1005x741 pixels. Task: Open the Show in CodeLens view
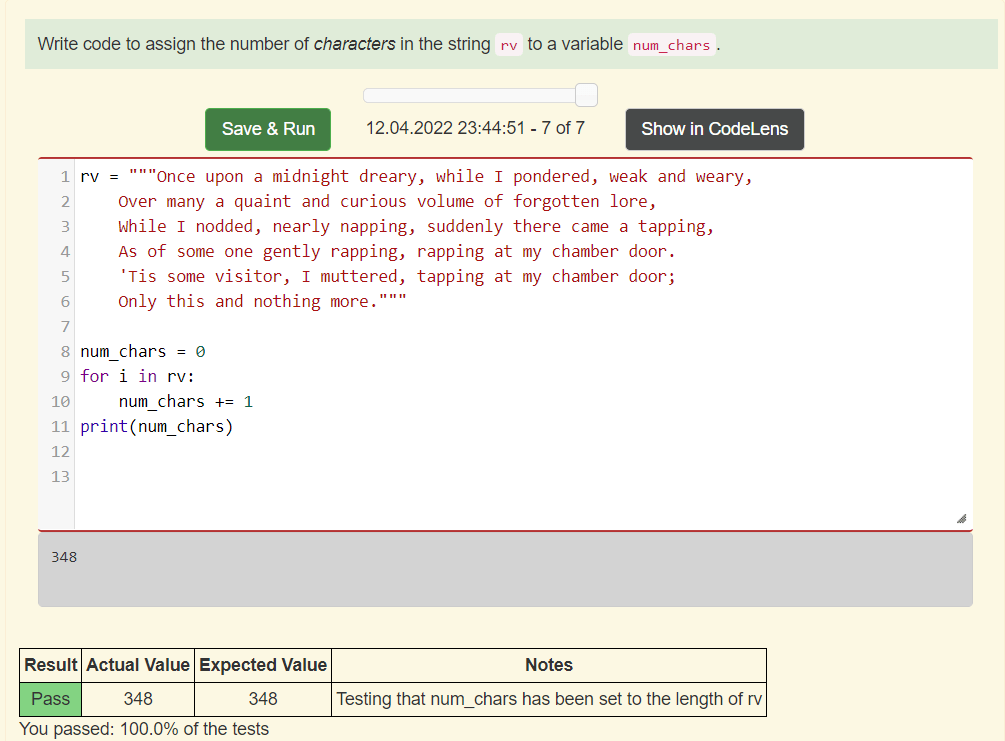[x=715, y=129]
